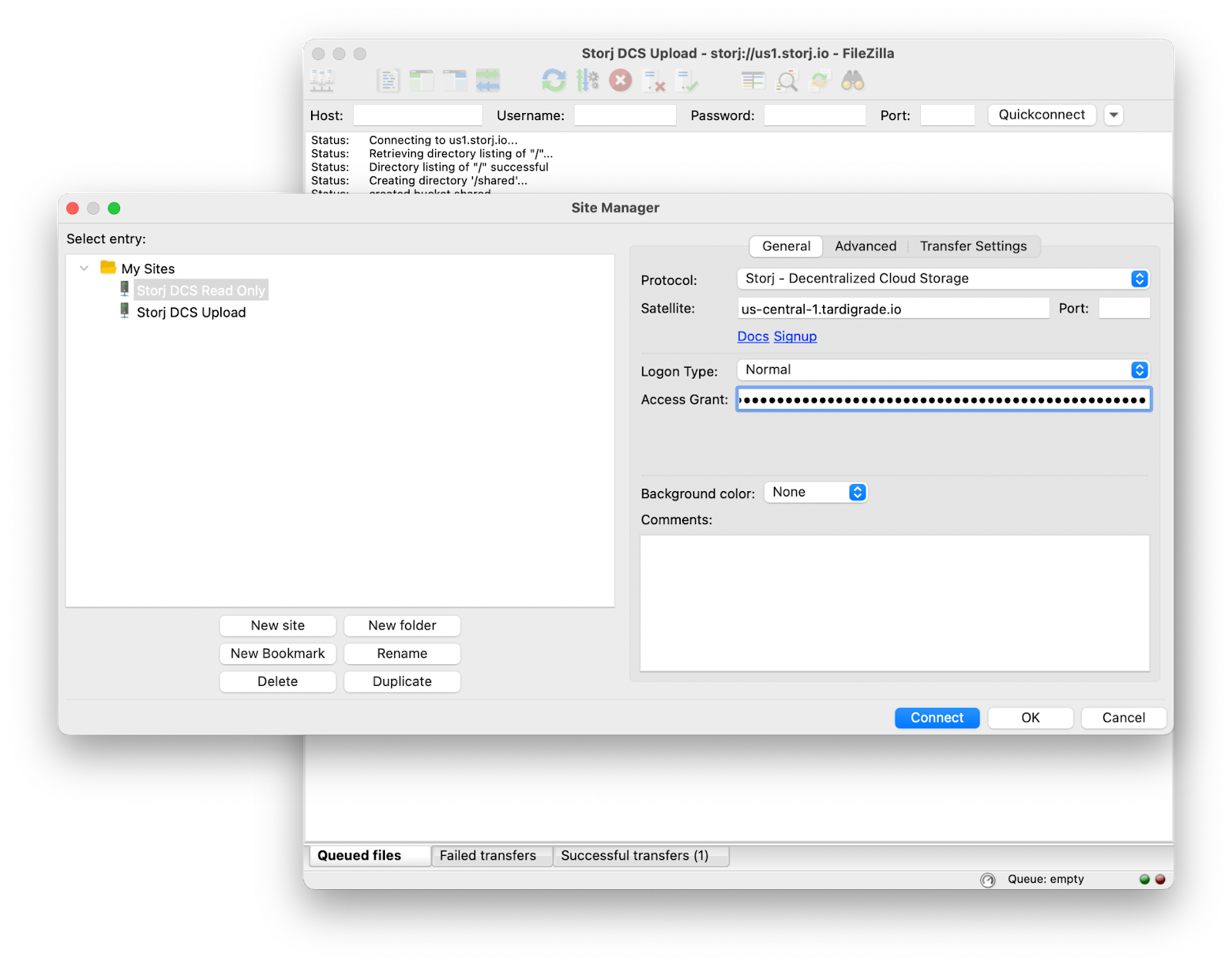Image resolution: width=1232 pixels, height=966 pixels.
Task: Focus the Satellite address field
Action: pyautogui.click(x=893, y=309)
